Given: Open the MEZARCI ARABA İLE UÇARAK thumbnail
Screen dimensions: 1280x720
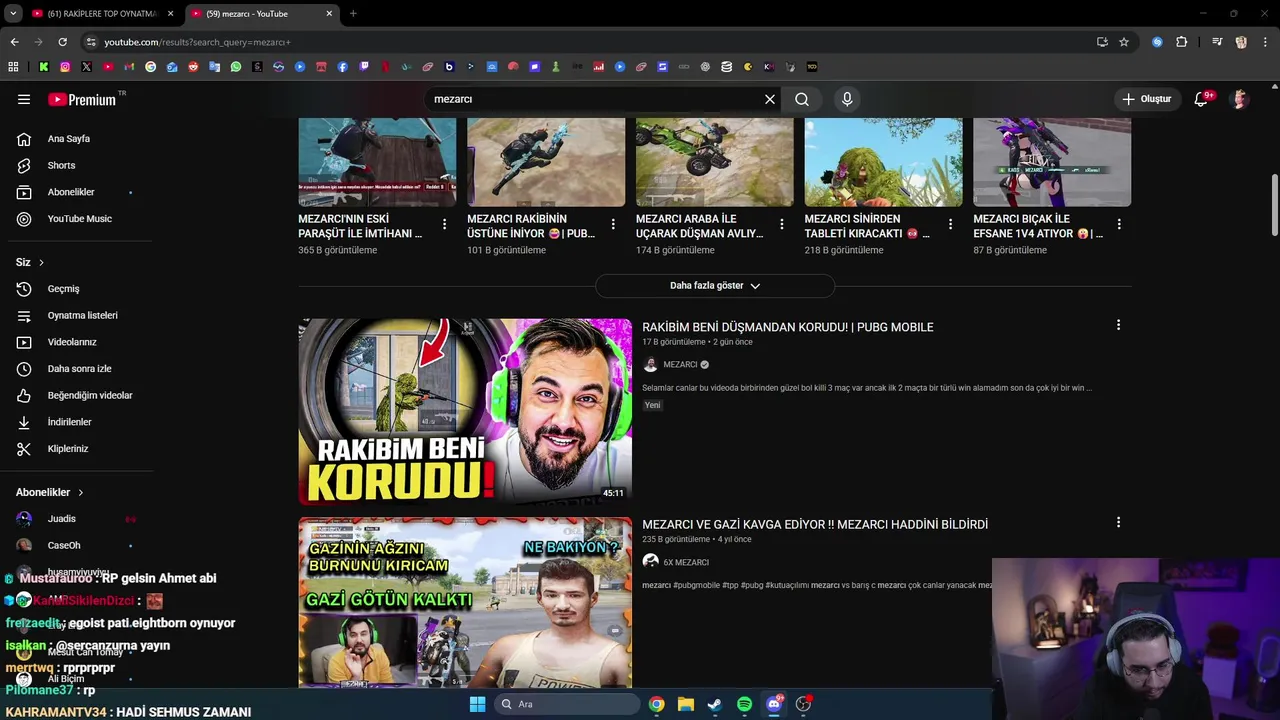Looking at the screenshot, I should 715,162.
